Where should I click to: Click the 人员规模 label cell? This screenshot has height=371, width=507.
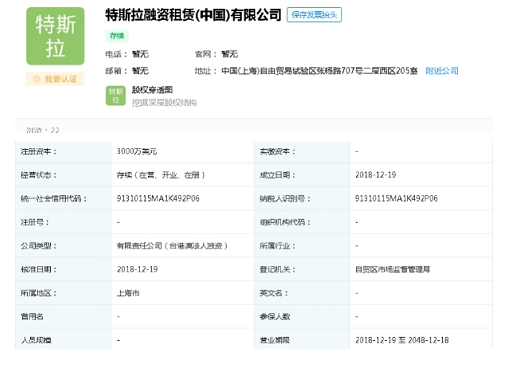[x=63, y=340]
